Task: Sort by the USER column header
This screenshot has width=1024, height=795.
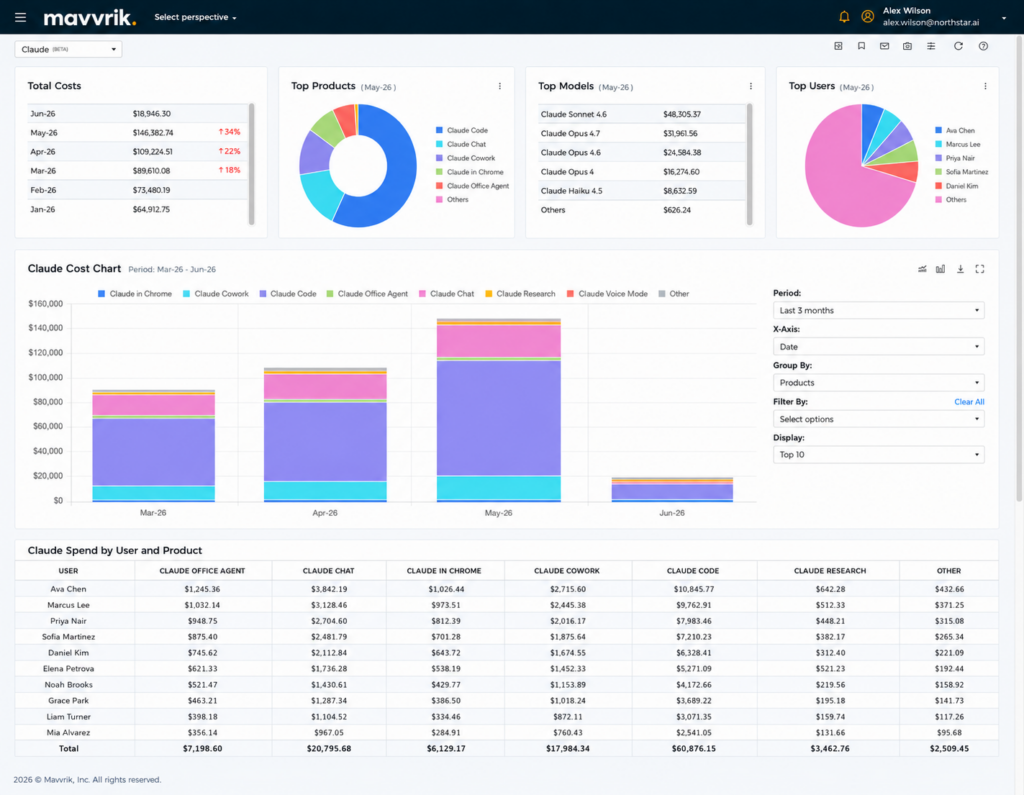Action: [x=69, y=571]
